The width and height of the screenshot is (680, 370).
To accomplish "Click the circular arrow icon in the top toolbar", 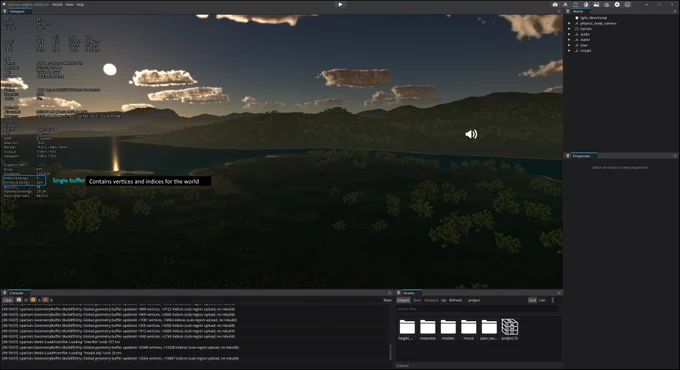I will (628, 4).
